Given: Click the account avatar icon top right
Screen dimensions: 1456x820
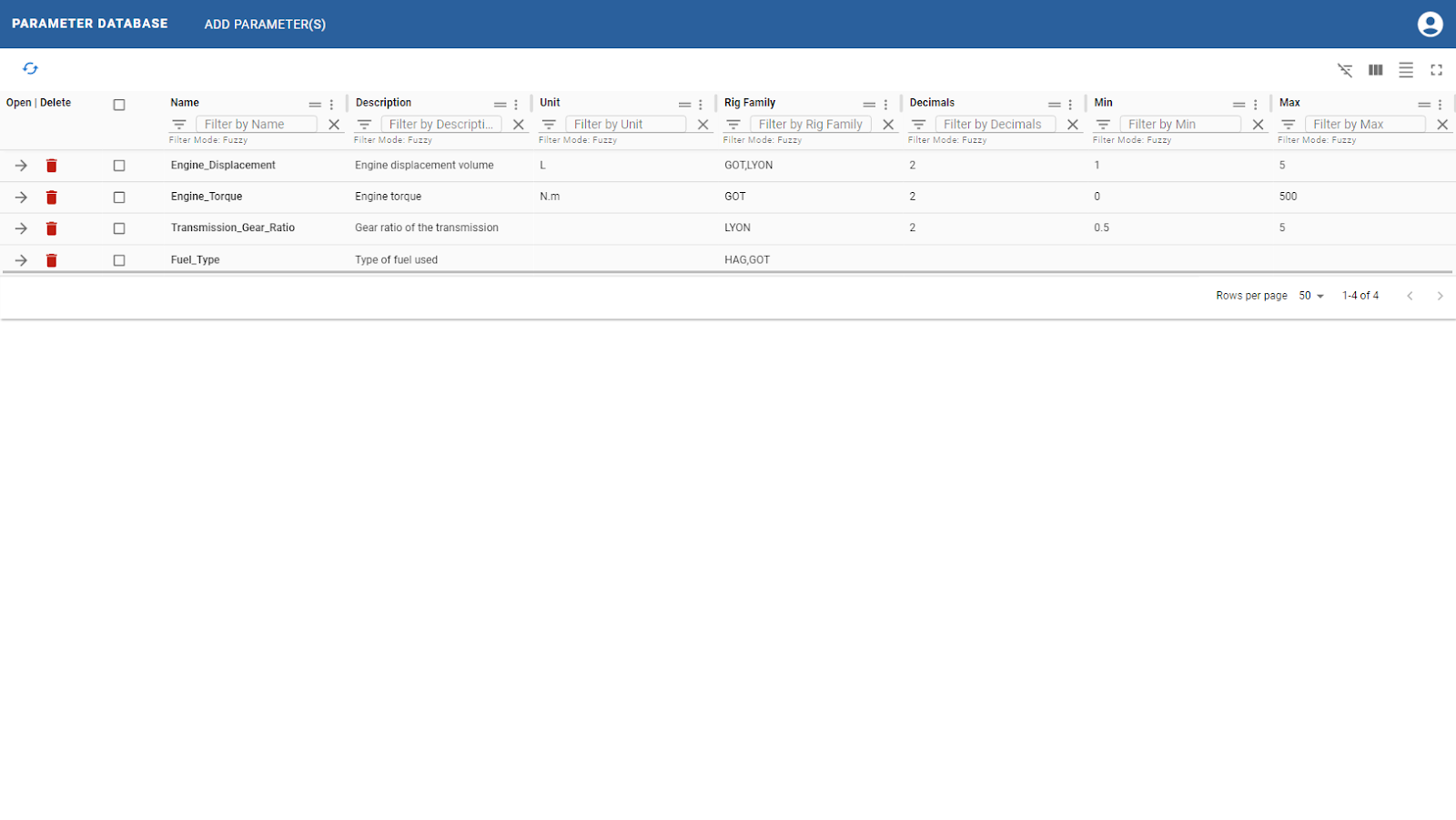Looking at the screenshot, I should coord(1429,24).
